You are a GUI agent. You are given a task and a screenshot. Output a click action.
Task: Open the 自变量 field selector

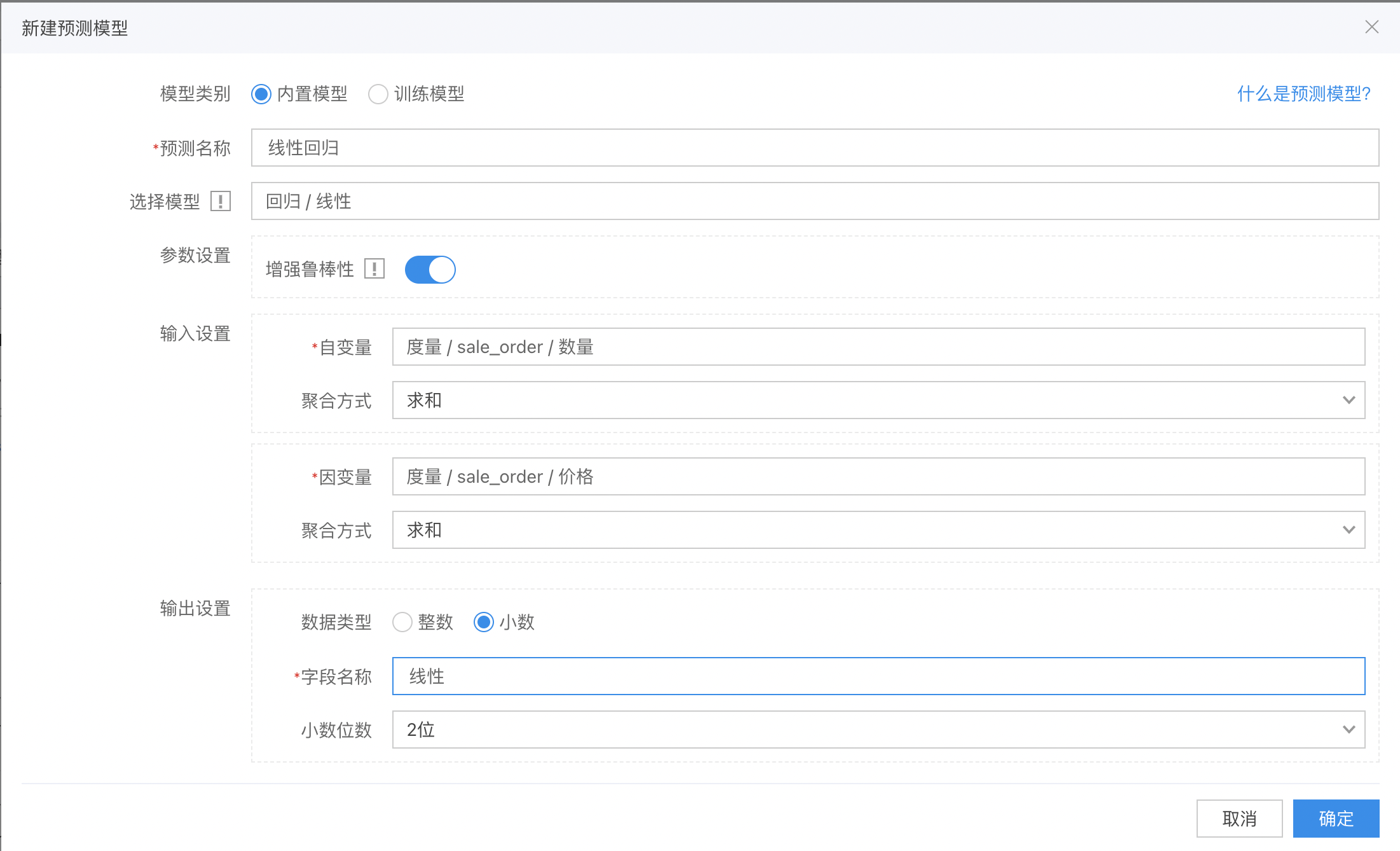point(879,347)
